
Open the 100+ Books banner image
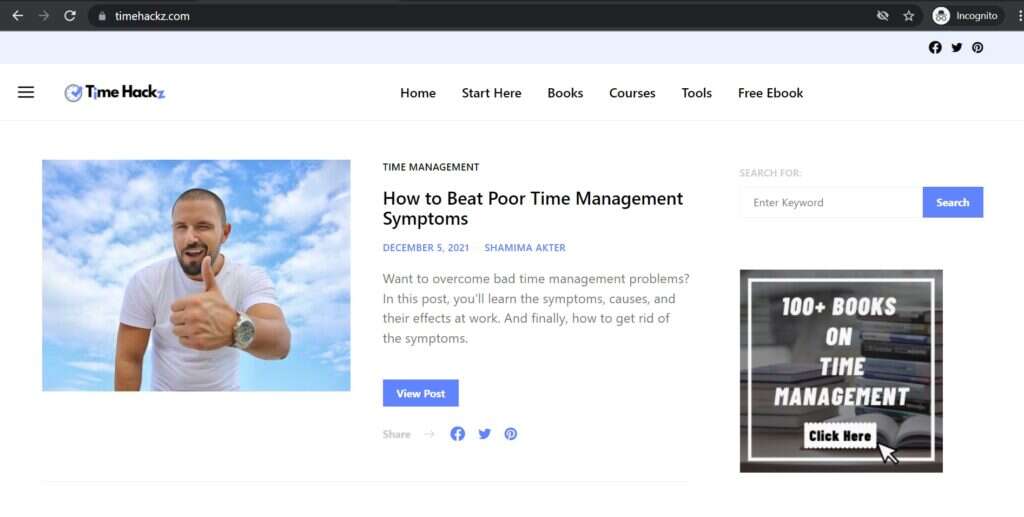click(840, 370)
